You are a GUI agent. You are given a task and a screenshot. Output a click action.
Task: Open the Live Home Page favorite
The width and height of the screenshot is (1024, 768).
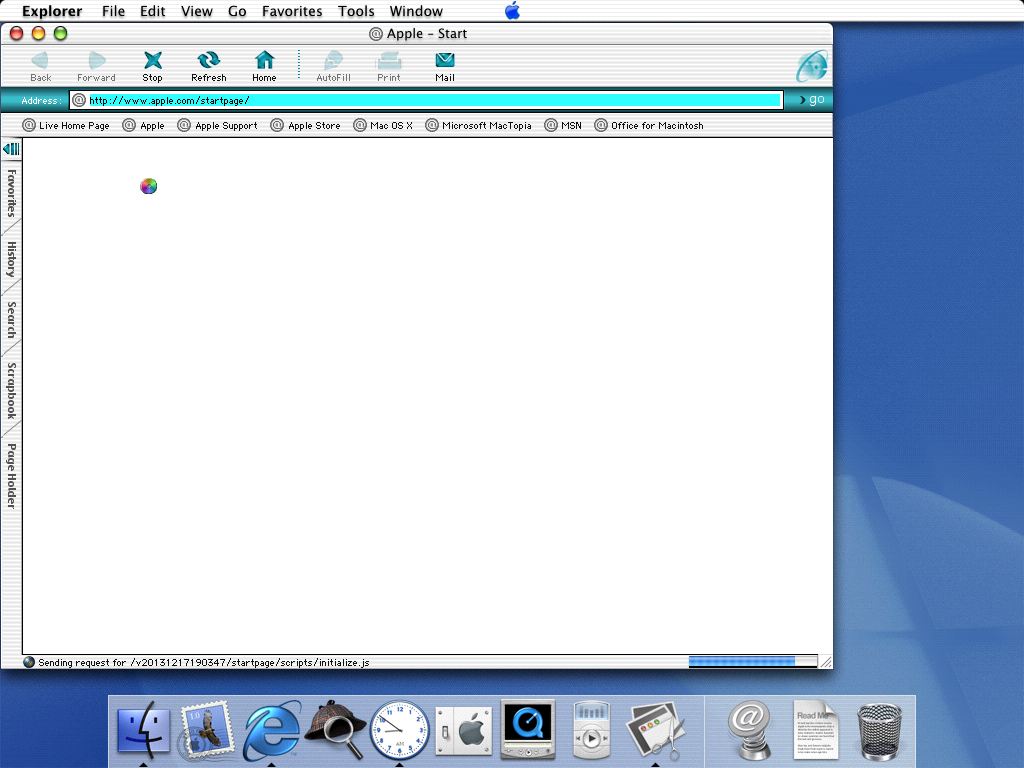point(66,125)
